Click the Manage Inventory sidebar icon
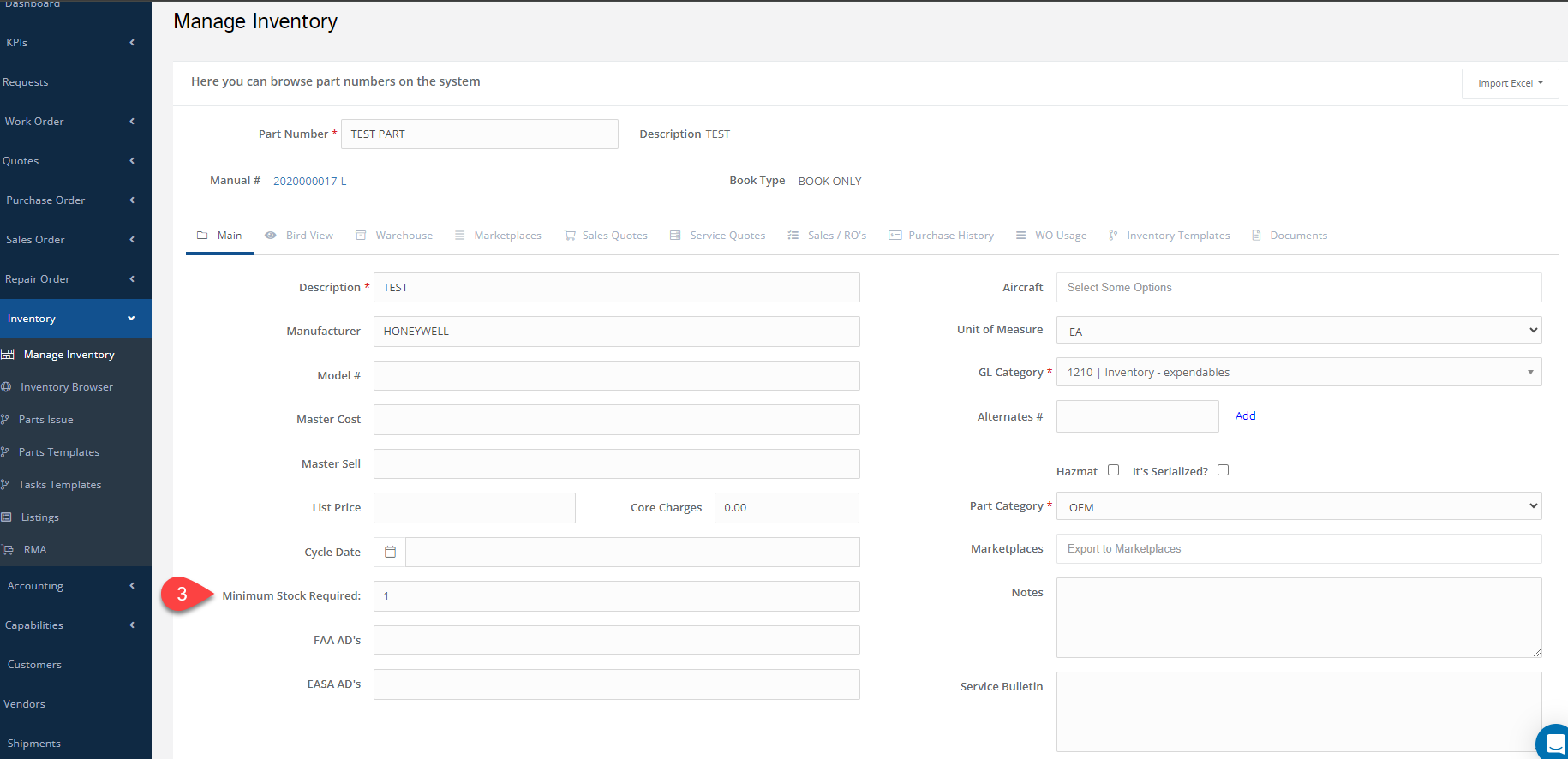Screen dimensions: 1568x759 point(8,355)
